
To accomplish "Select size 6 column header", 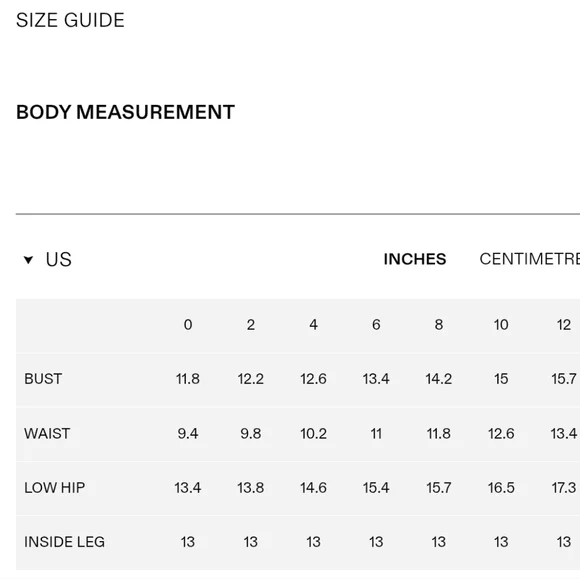I will point(376,325).
